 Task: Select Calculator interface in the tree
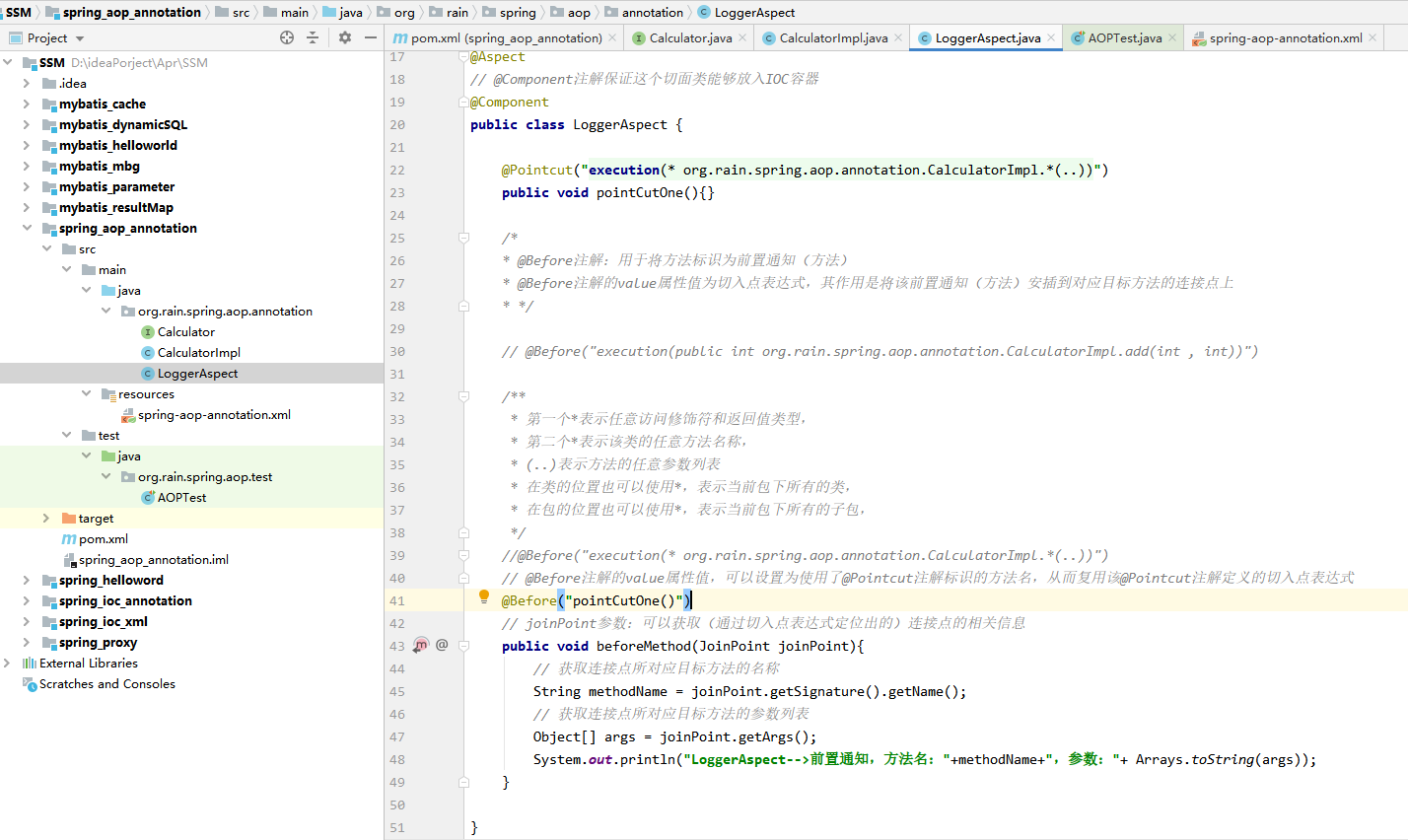click(185, 331)
